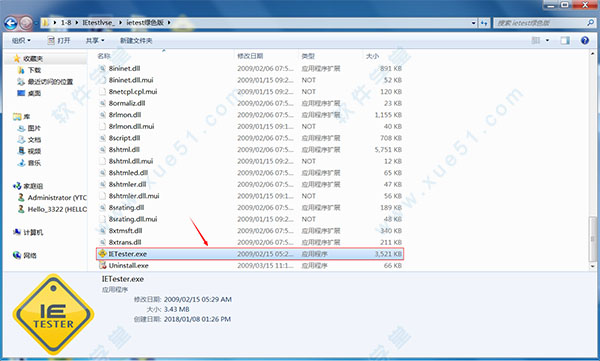Sort by the Size (大小) column header
Viewport: 600px width, 361px height.
point(372,56)
